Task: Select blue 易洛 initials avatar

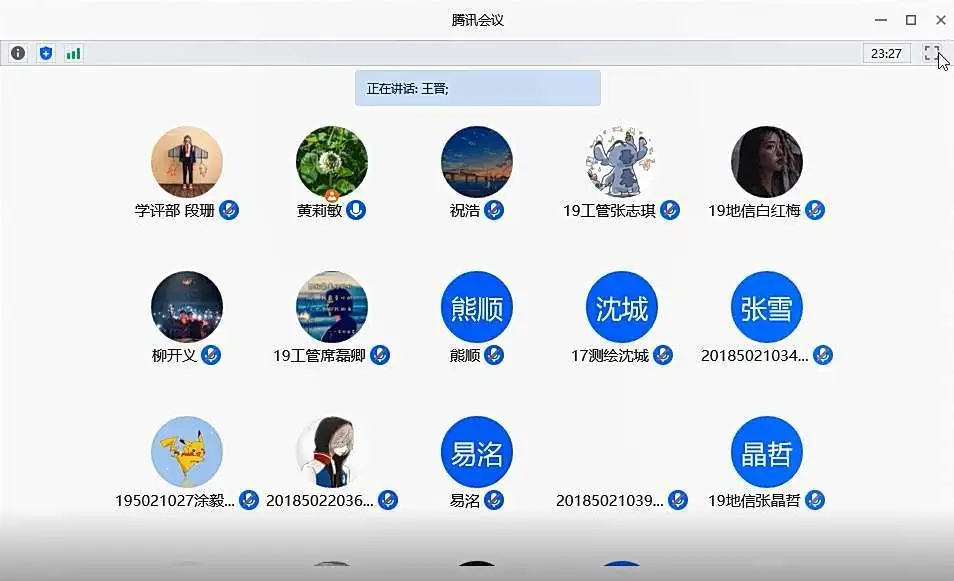Action: (476, 452)
